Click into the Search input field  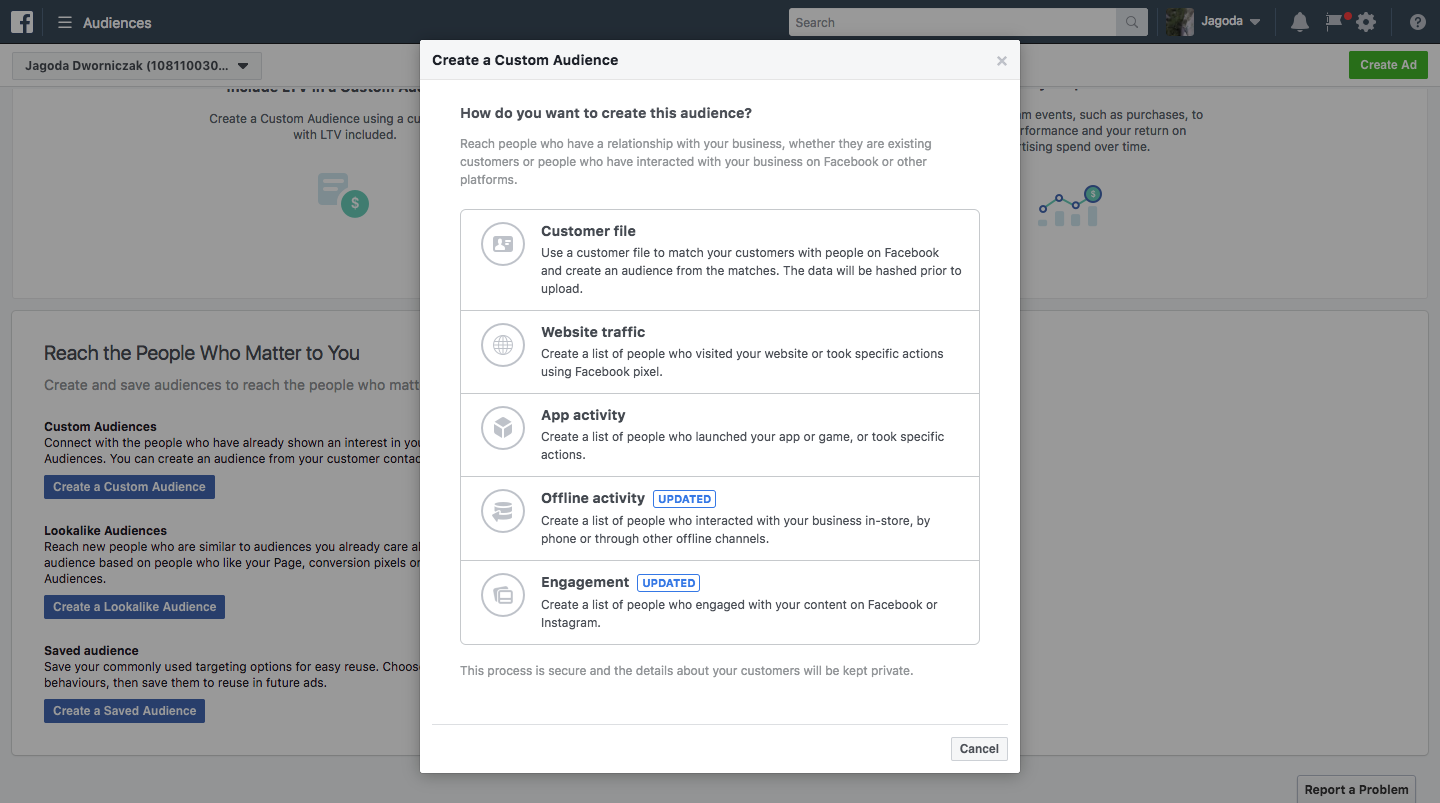coord(951,22)
